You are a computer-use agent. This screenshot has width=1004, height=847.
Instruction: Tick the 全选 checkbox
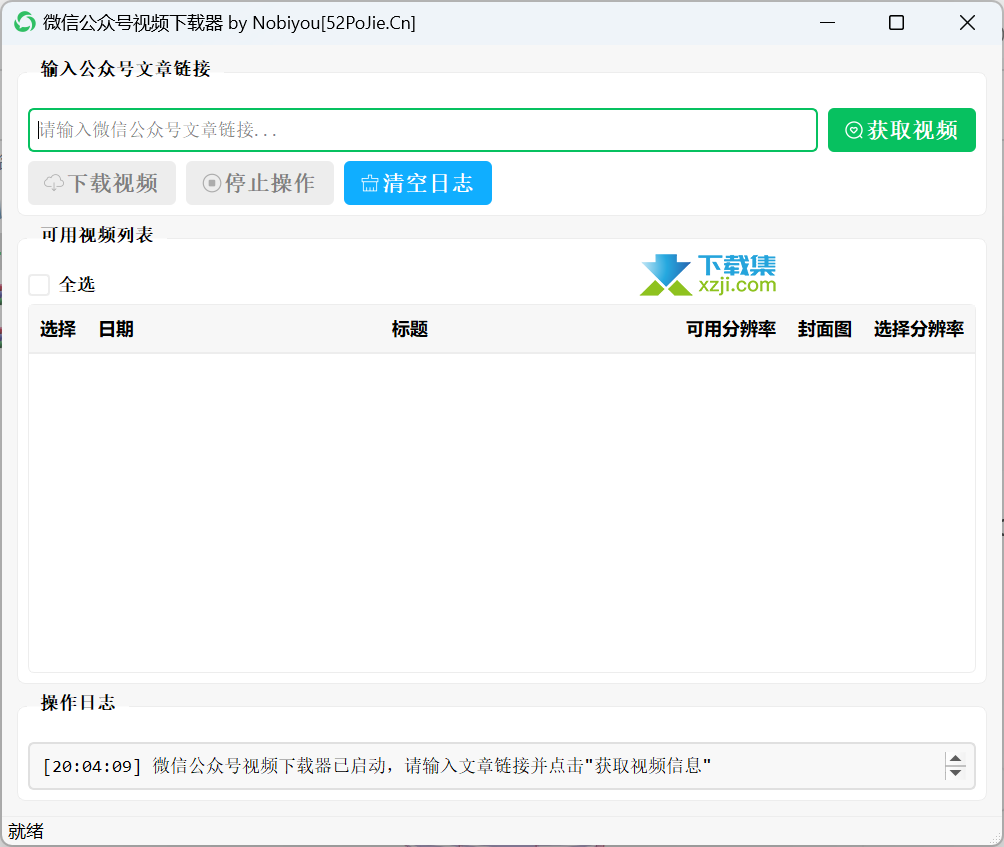click(39, 284)
